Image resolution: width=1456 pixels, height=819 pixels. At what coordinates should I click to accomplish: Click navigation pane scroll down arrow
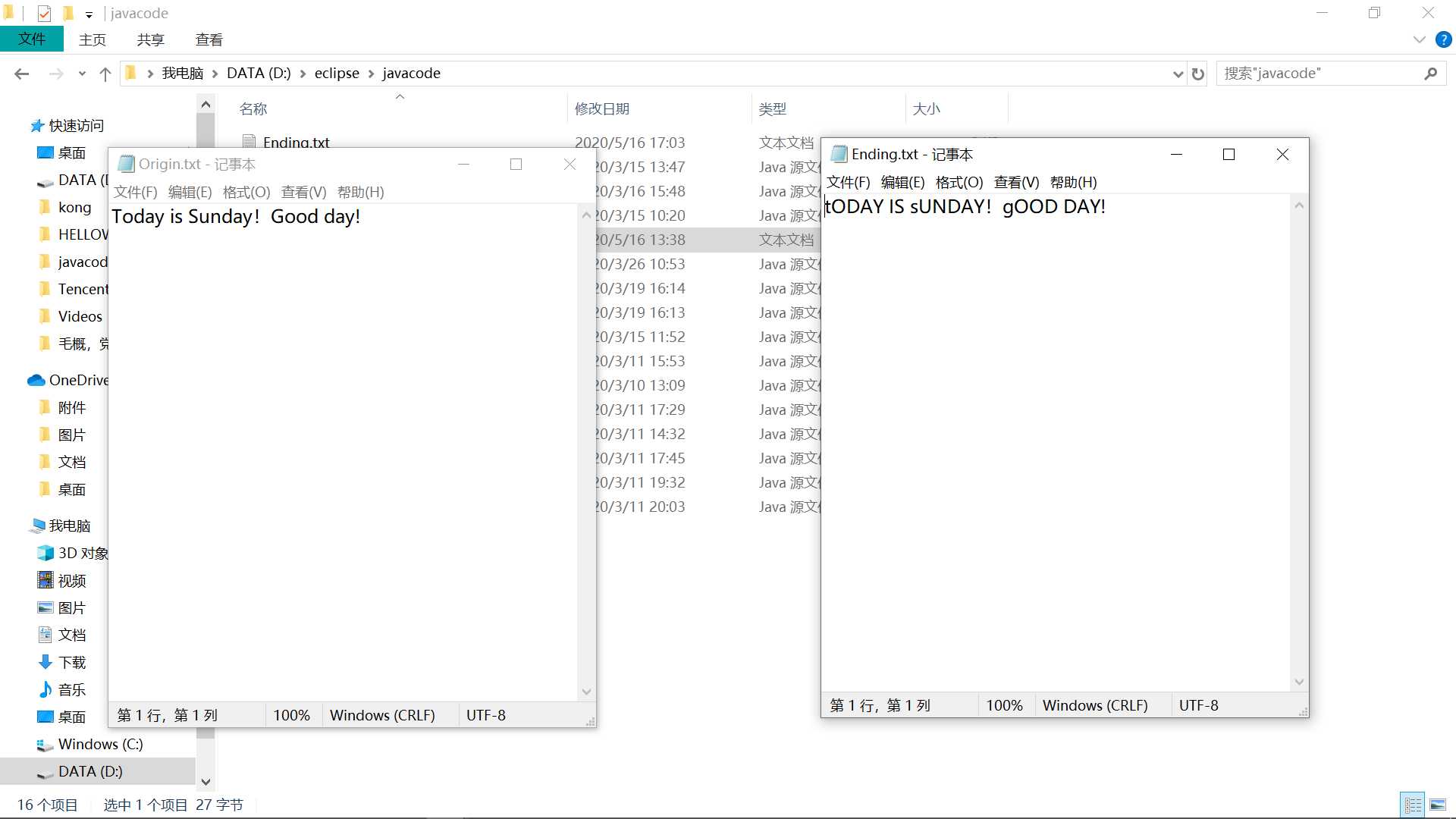[x=206, y=782]
